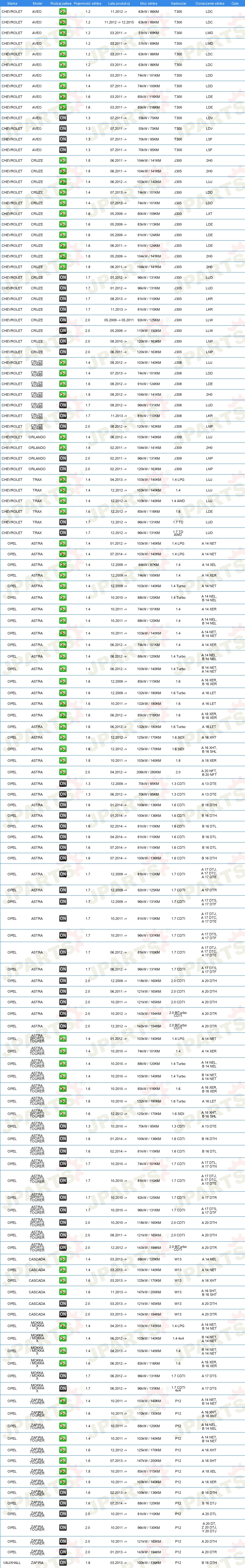Click diesel ON icon in Zafira Tourer A 20 DT row
This screenshot has height=1568, width=245.
tap(63, 1528)
